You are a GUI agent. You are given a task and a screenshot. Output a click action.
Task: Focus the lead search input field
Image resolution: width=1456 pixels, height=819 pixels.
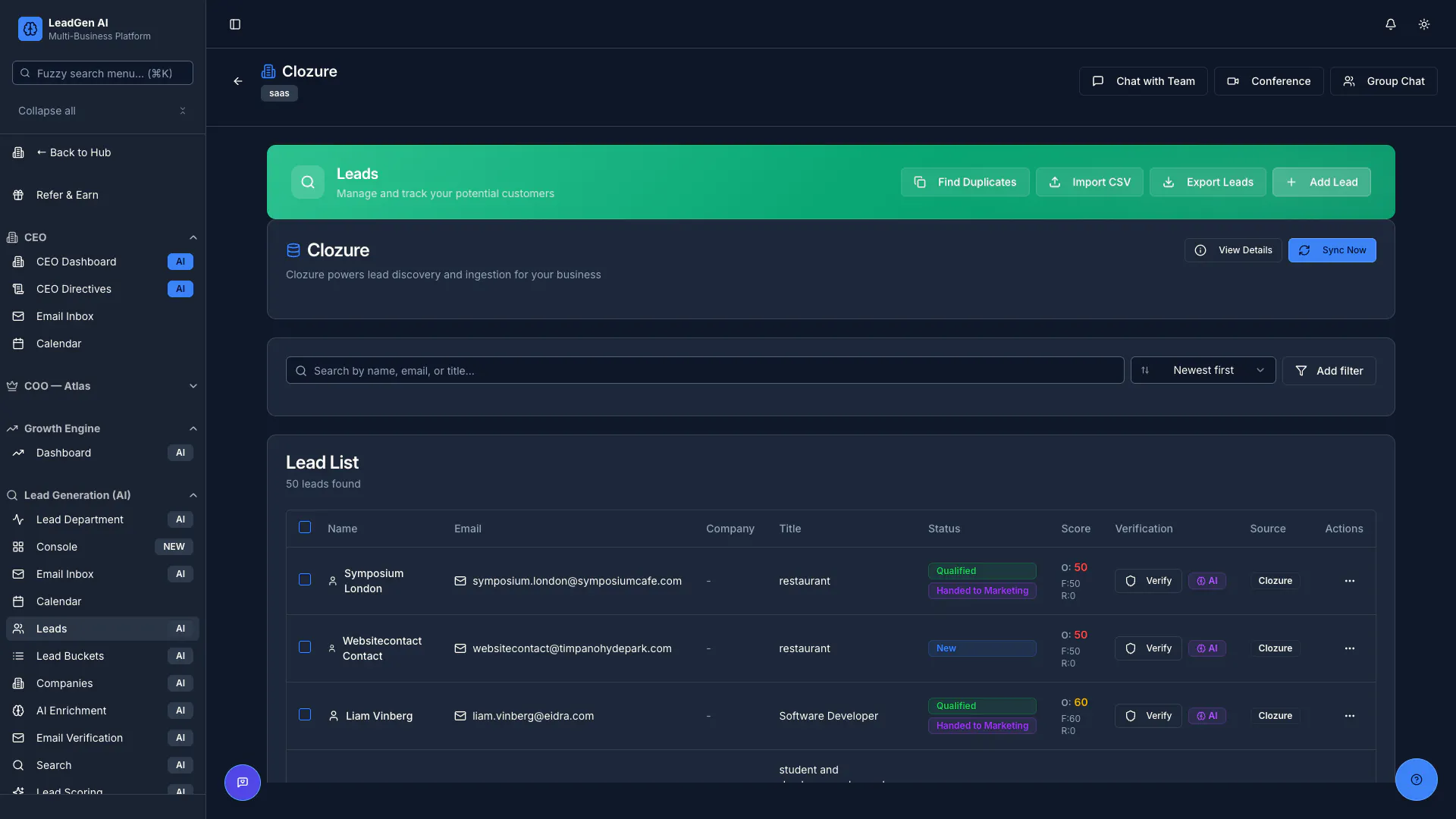pyautogui.click(x=705, y=370)
